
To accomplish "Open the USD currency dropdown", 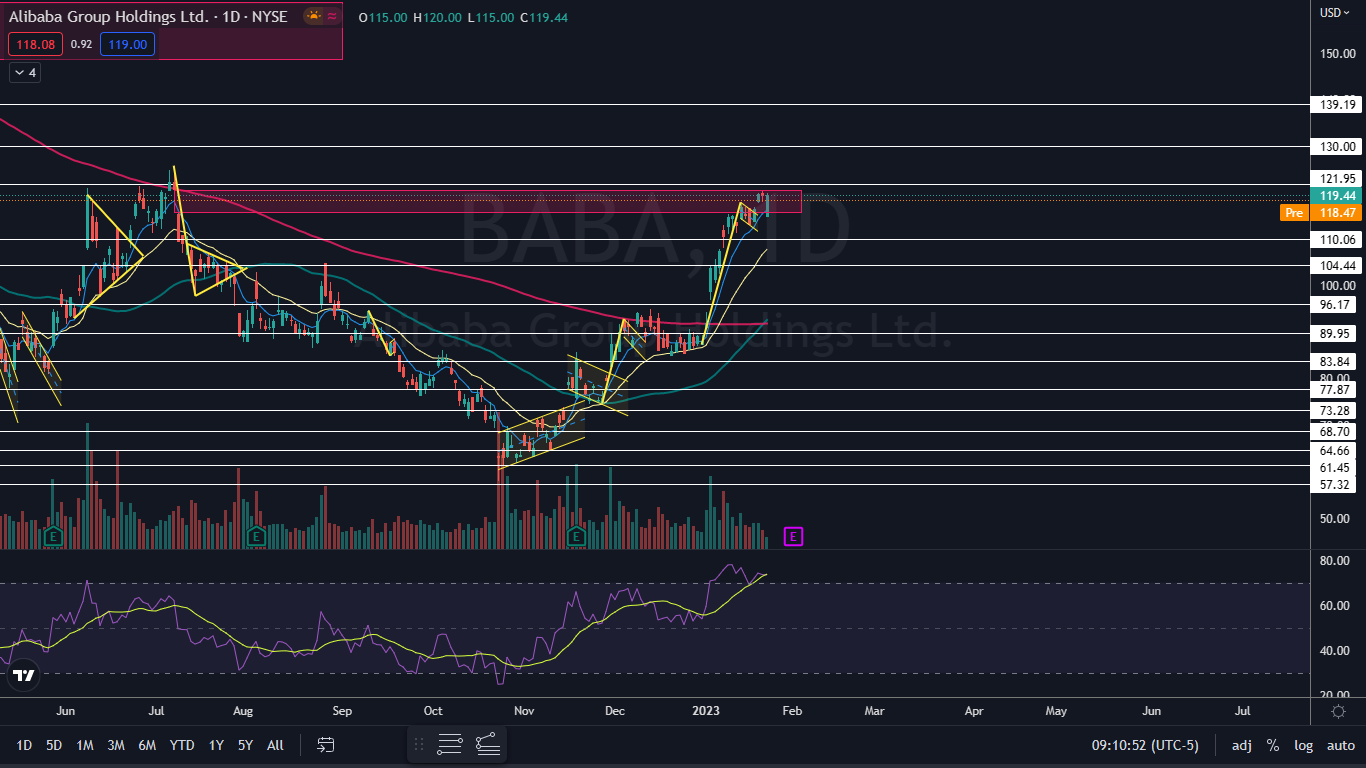I will [x=1334, y=13].
